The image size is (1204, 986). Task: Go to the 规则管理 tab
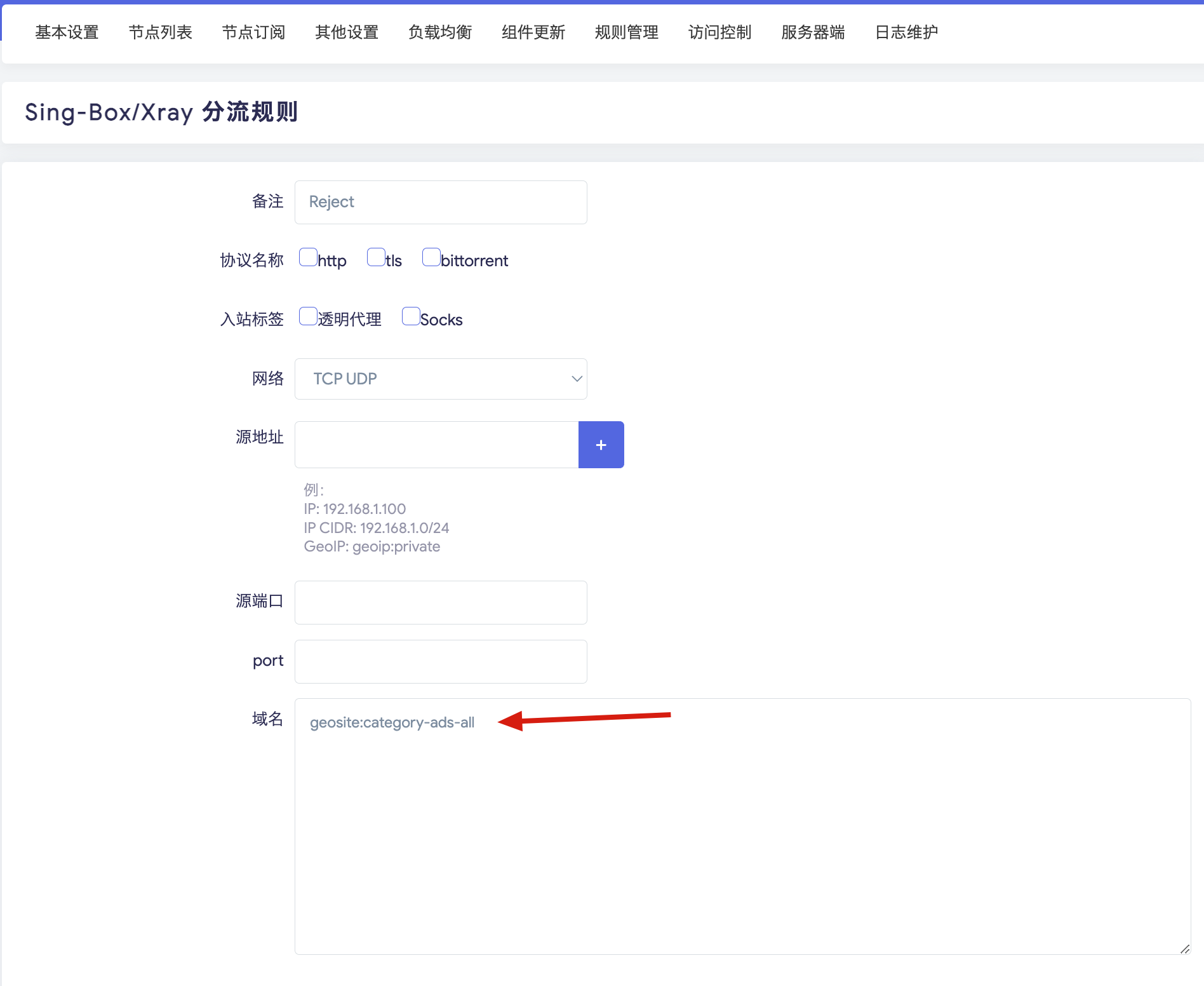point(626,32)
